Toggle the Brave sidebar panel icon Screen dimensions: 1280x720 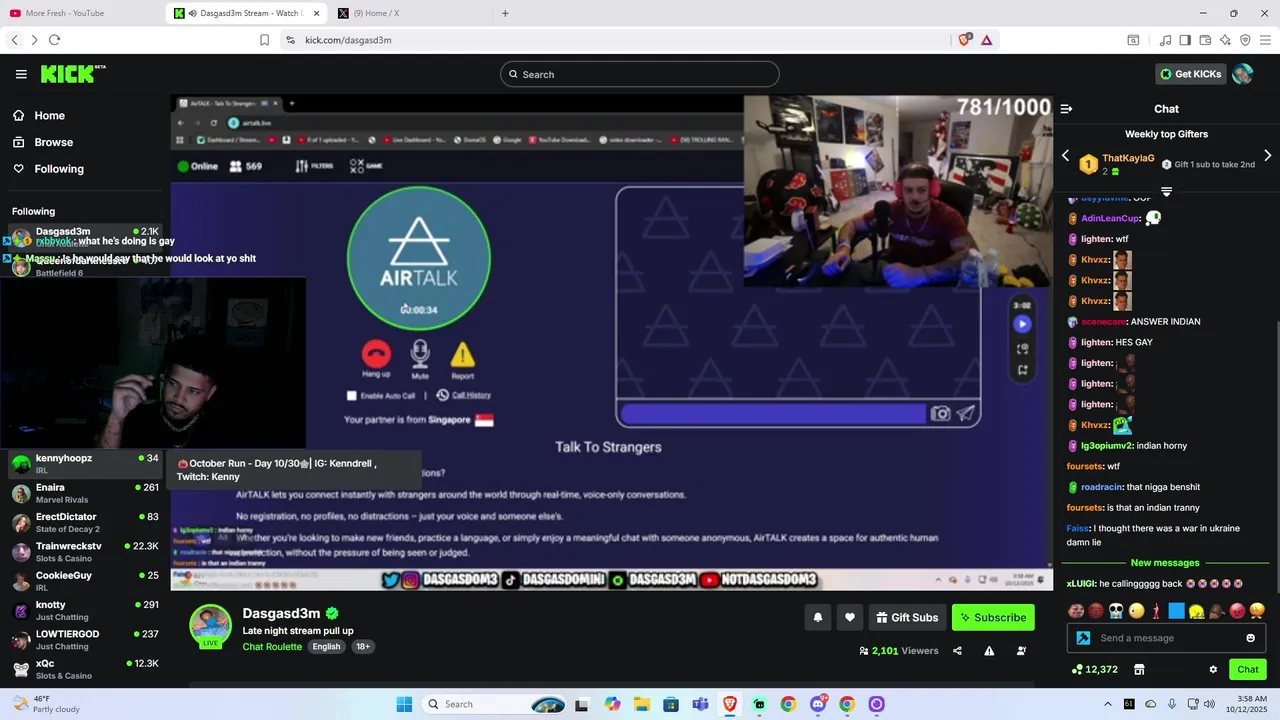tap(1185, 40)
